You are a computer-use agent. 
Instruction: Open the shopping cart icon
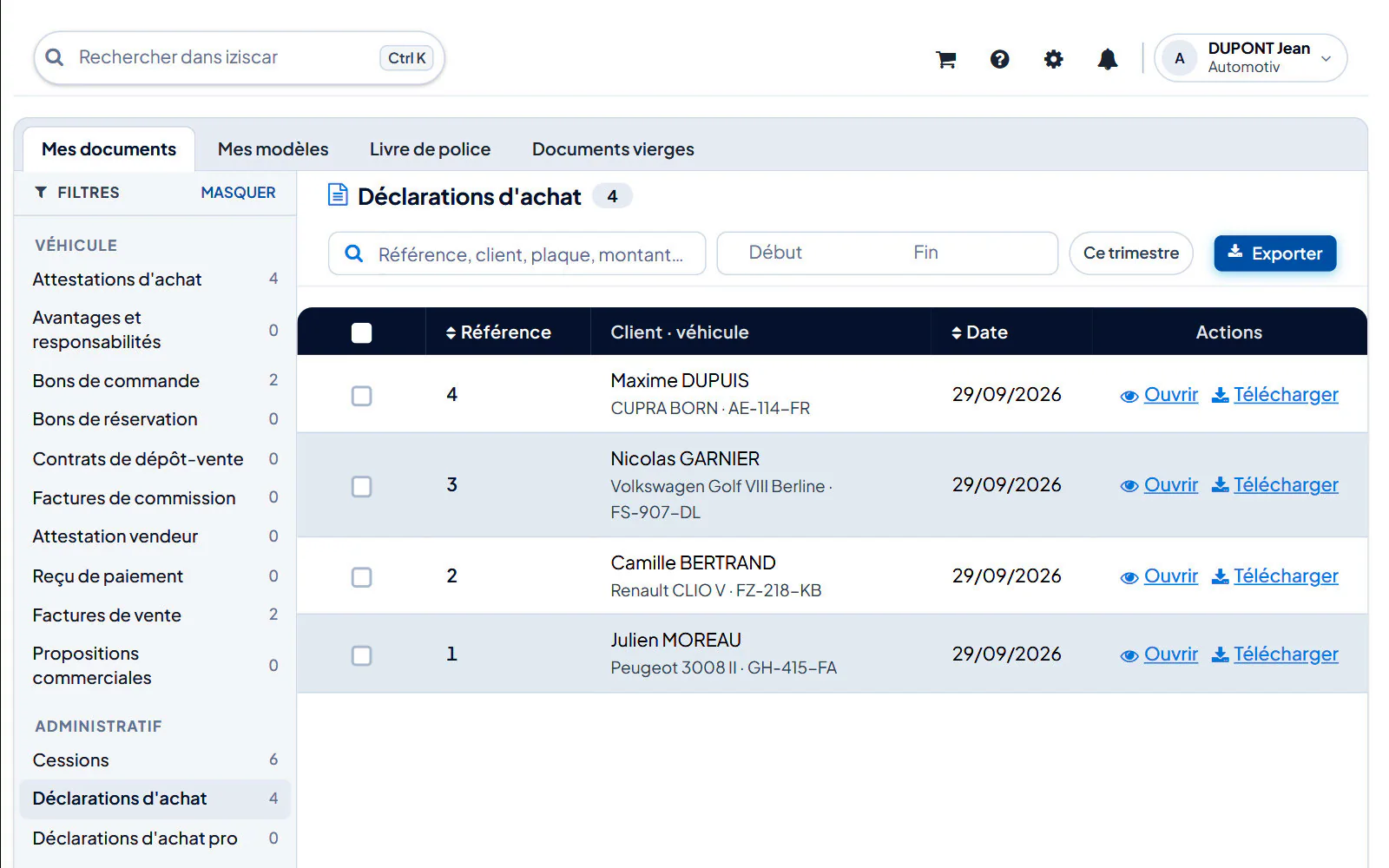[946, 59]
